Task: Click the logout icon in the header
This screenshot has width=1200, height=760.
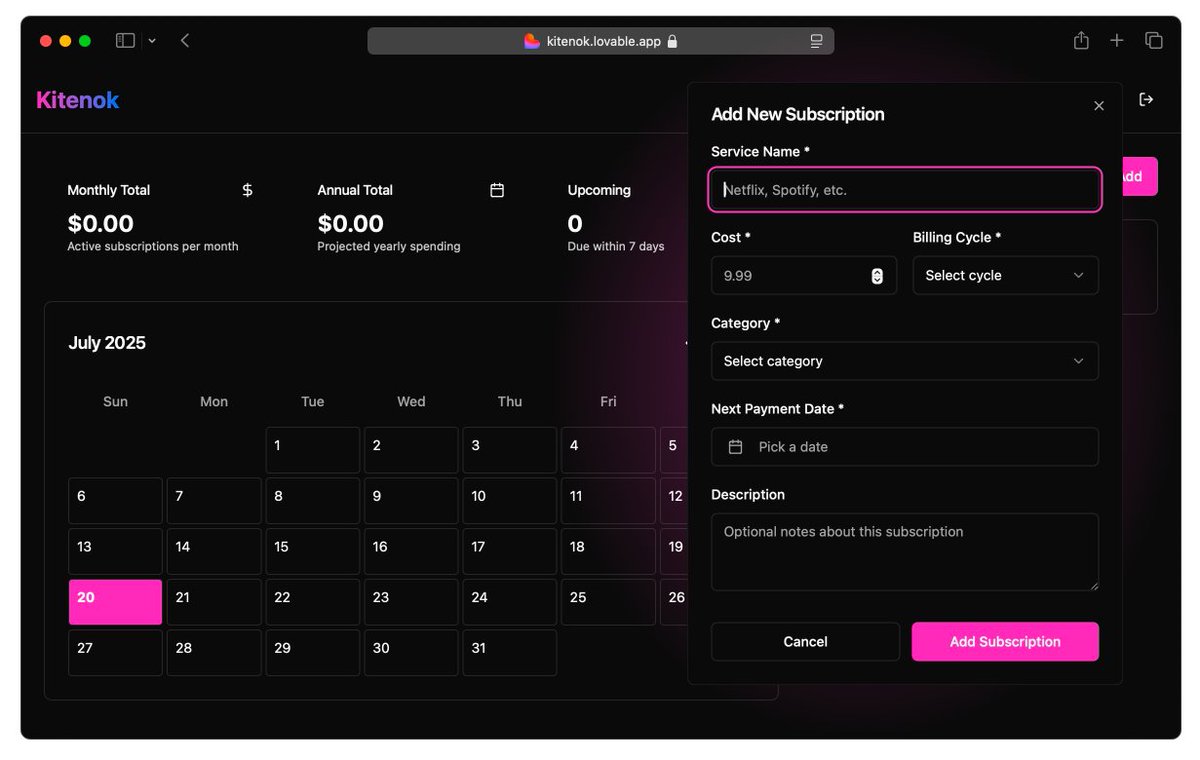Action: tap(1146, 99)
